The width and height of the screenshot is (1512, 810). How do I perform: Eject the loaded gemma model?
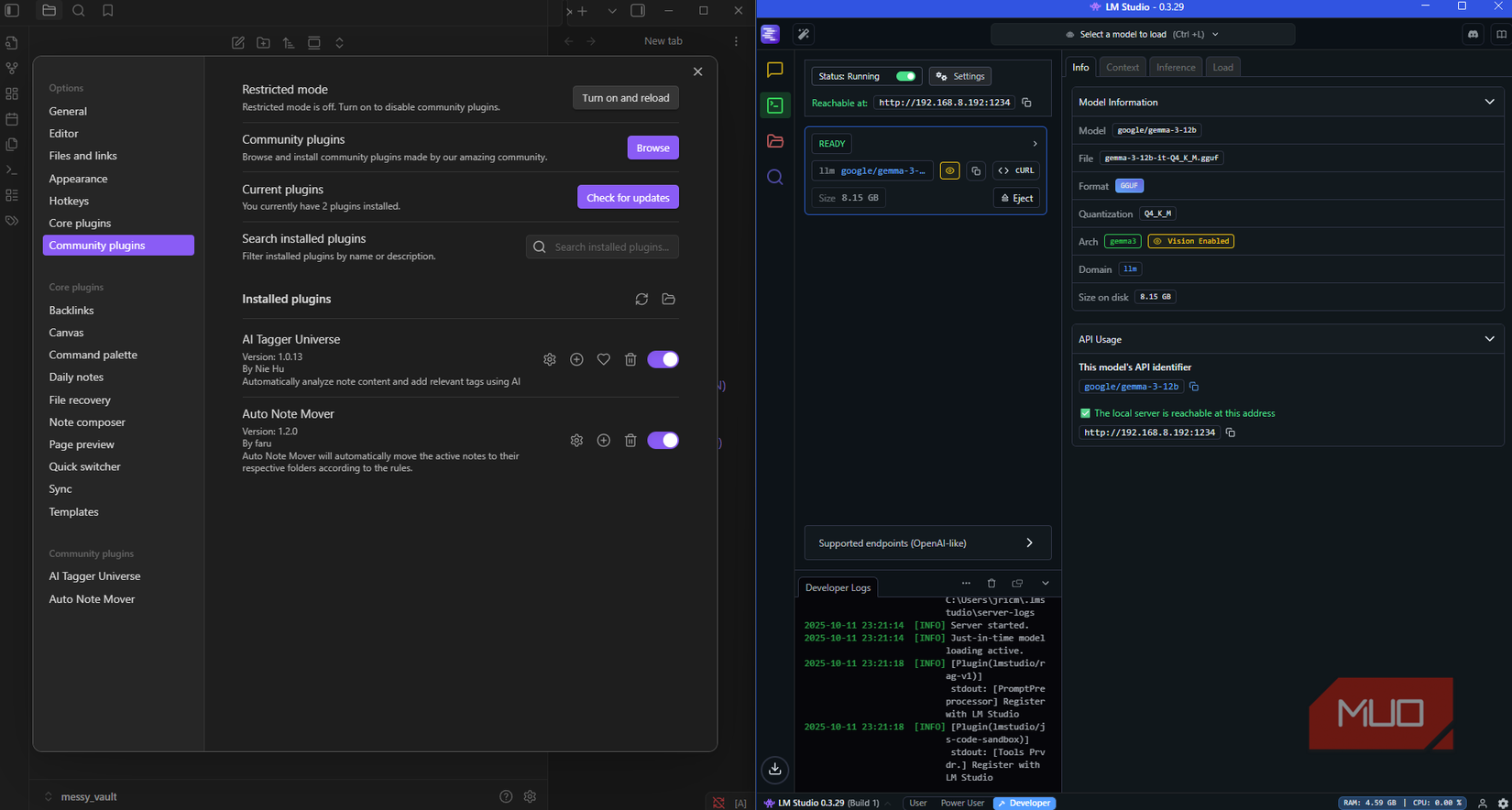coord(1016,198)
